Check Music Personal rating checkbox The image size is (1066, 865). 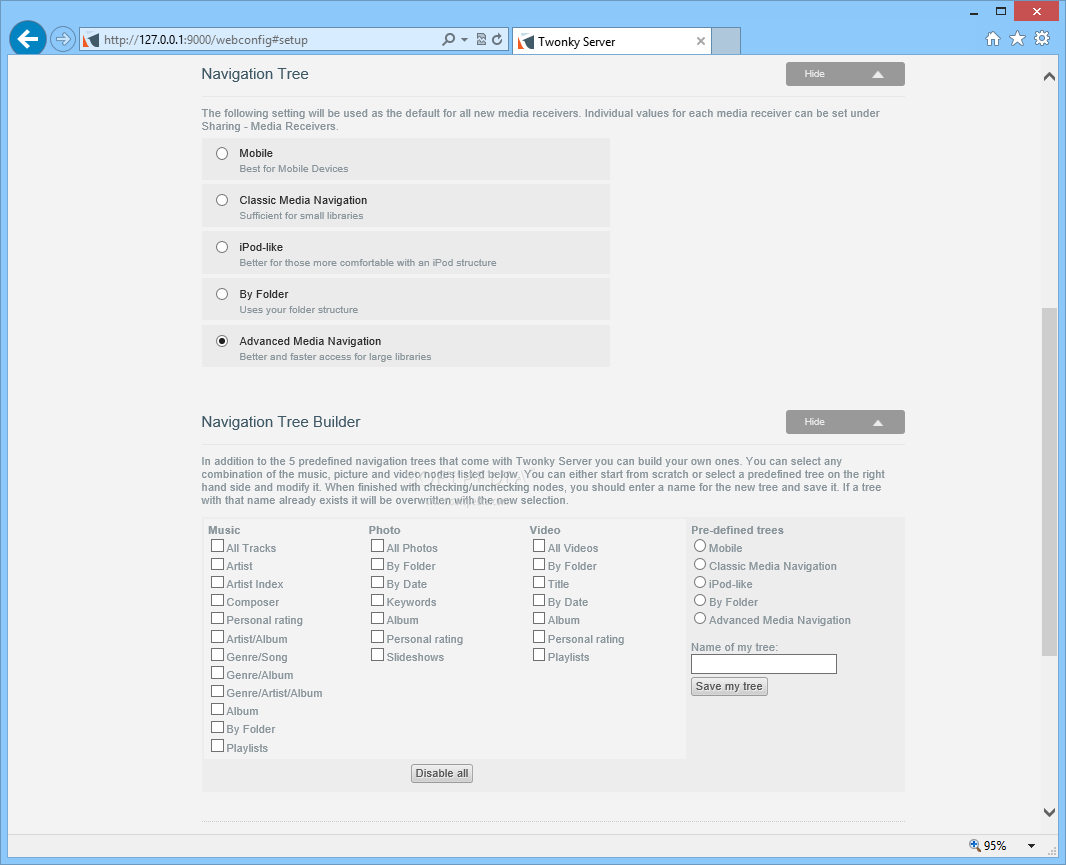[x=218, y=618]
